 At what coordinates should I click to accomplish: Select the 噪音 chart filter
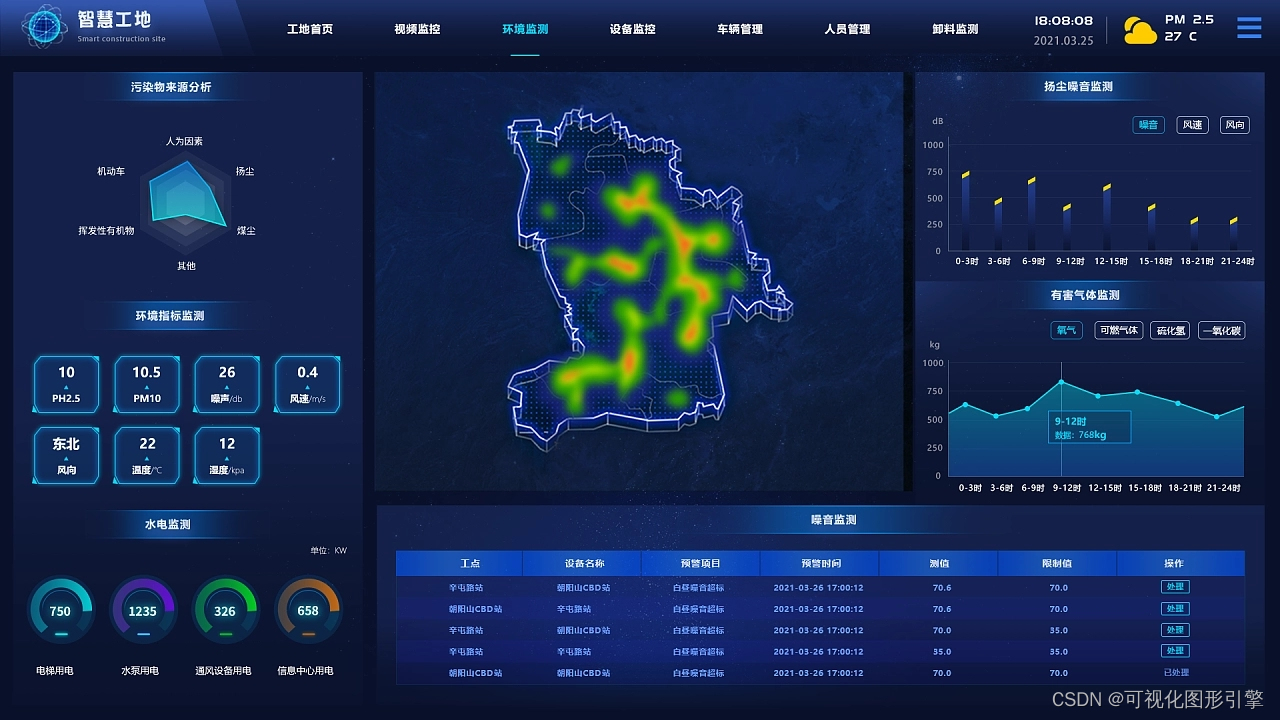tap(1148, 125)
